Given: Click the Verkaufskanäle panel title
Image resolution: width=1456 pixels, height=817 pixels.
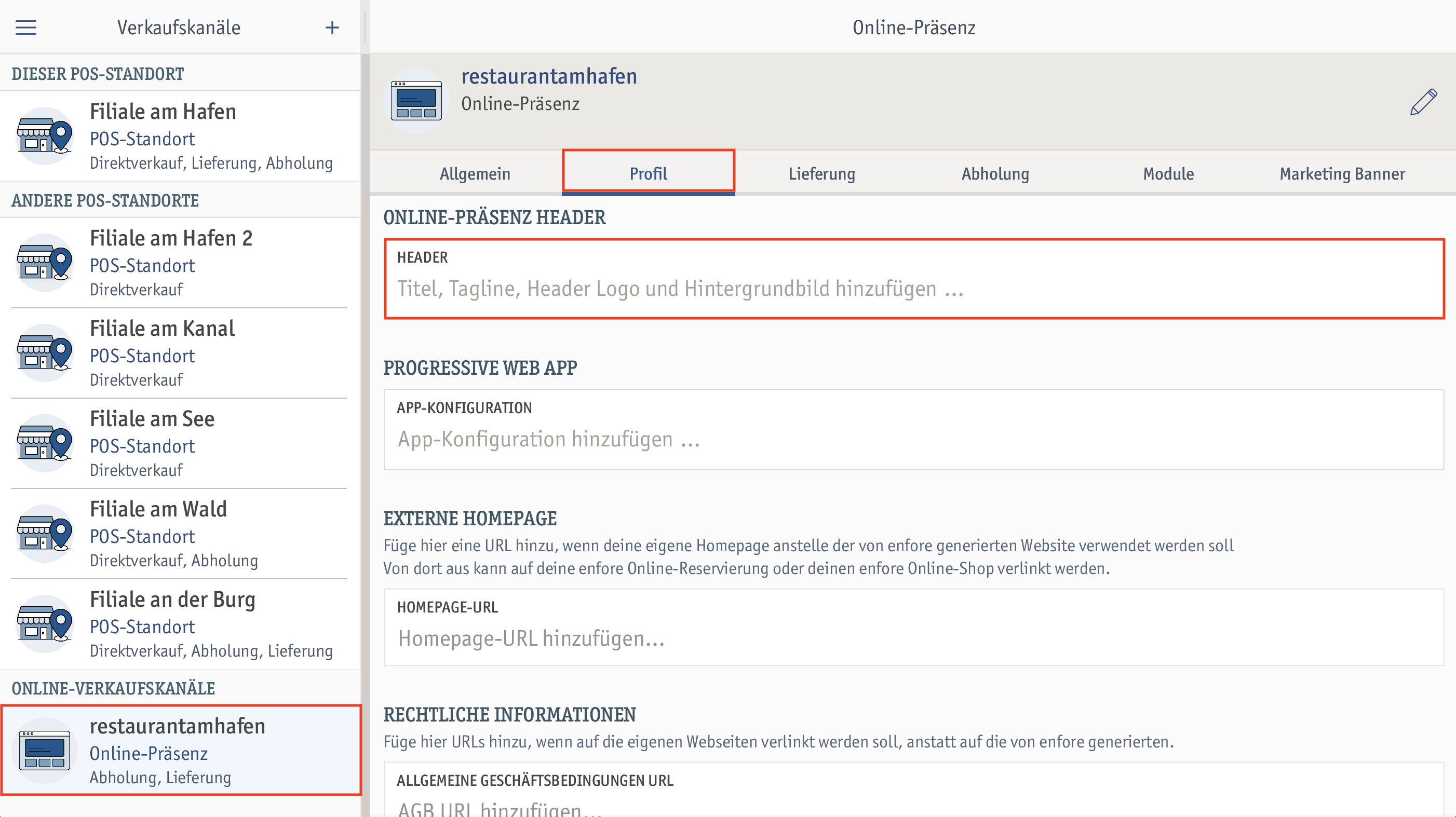Looking at the screenshot, I should [179, 28].
